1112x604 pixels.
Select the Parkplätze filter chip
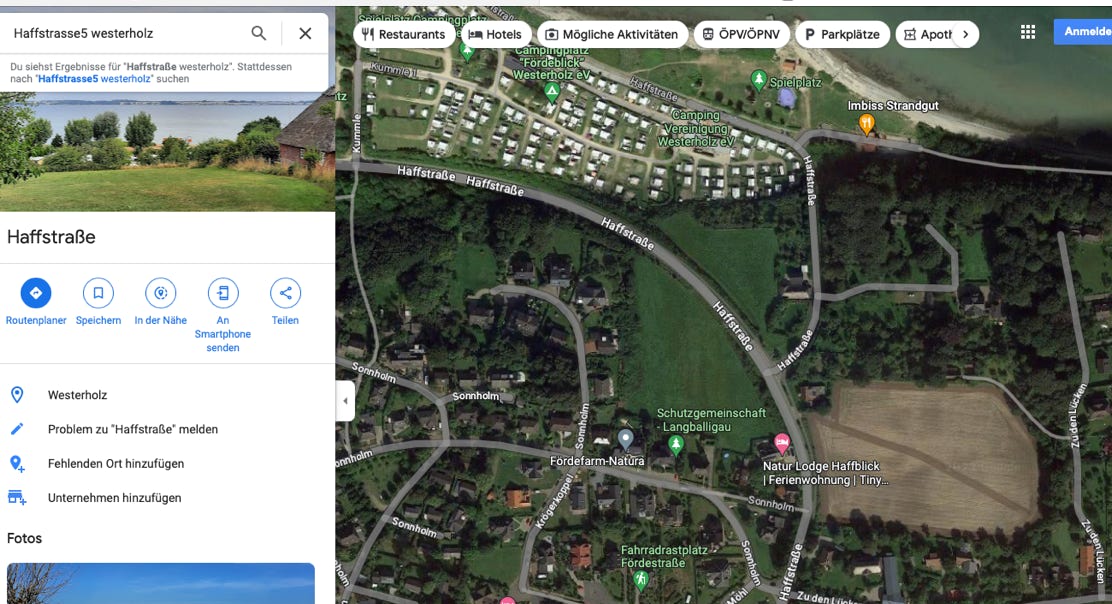coord(843,34)
